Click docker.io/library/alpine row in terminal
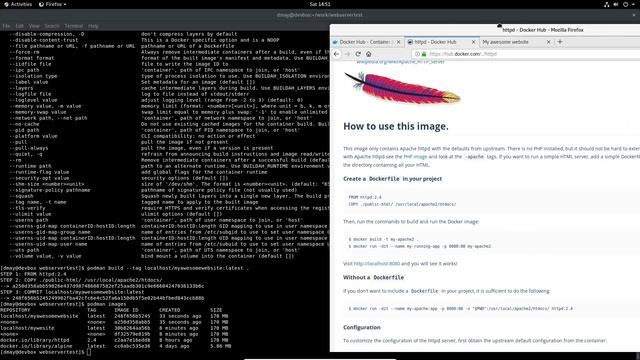The height and width of the screenshot is (360, 640). [x=116, y=346]
